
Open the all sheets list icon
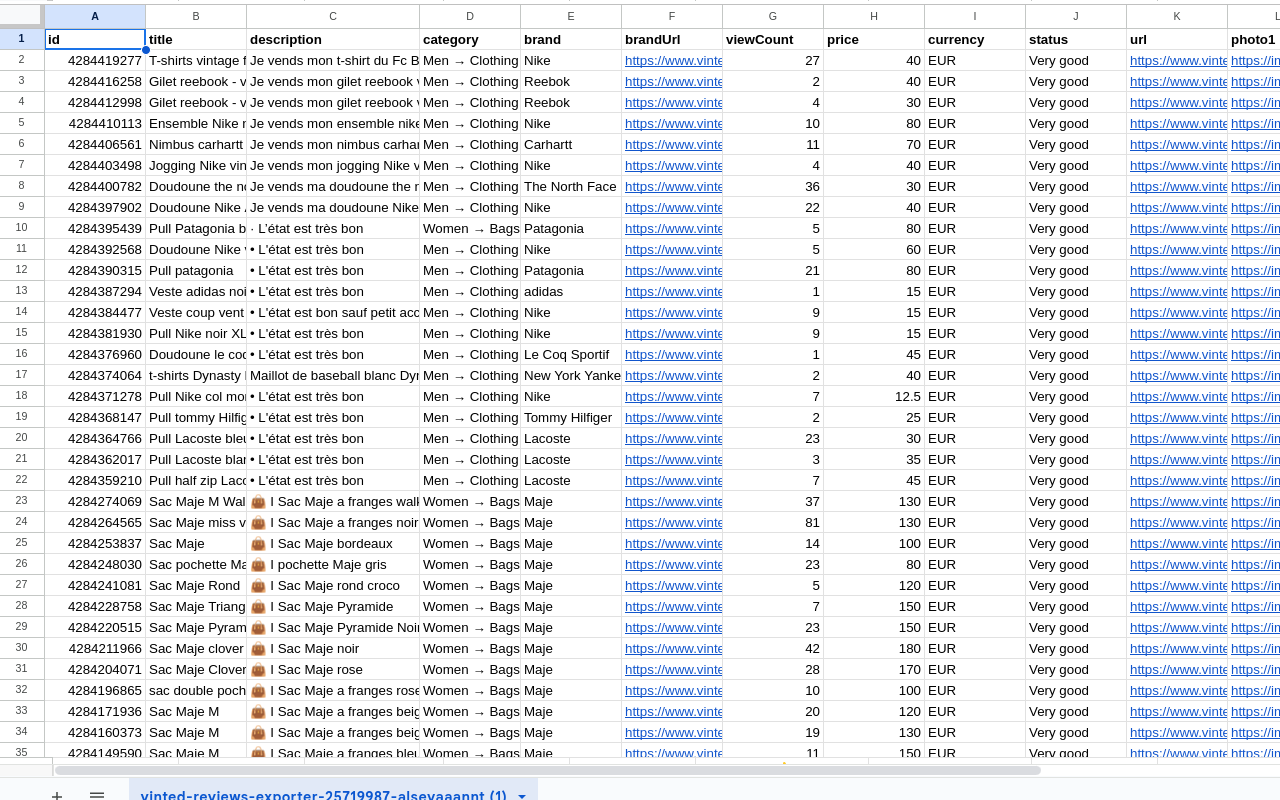(97, 796)
